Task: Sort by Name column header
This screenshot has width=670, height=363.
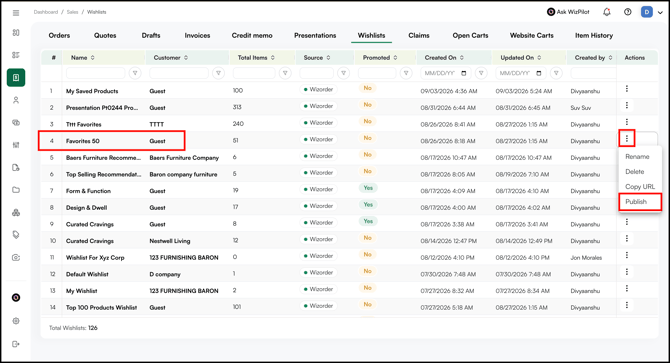Action: click(x=83, y=58)
